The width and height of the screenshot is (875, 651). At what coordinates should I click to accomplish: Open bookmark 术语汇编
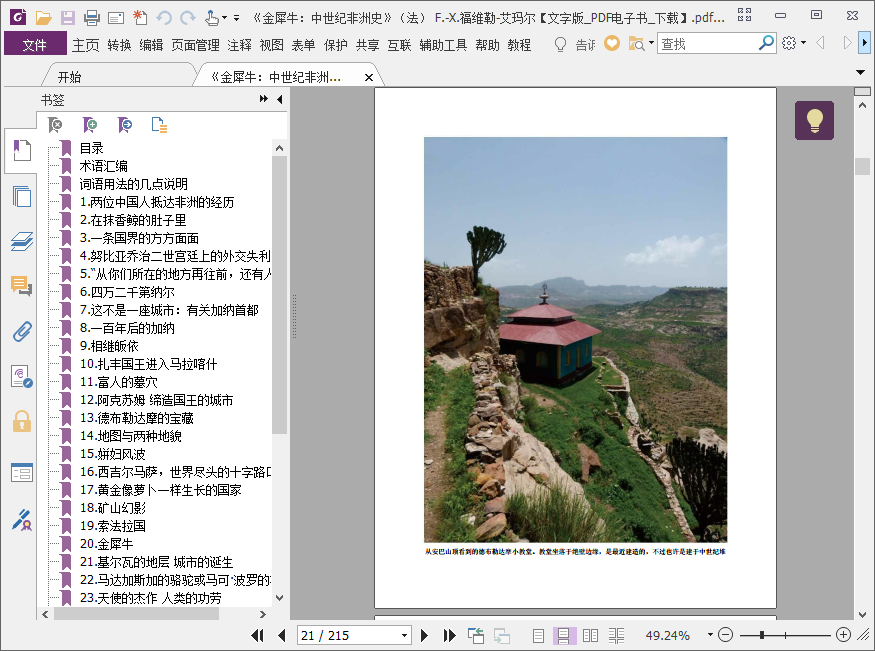(x=103, y=166)
